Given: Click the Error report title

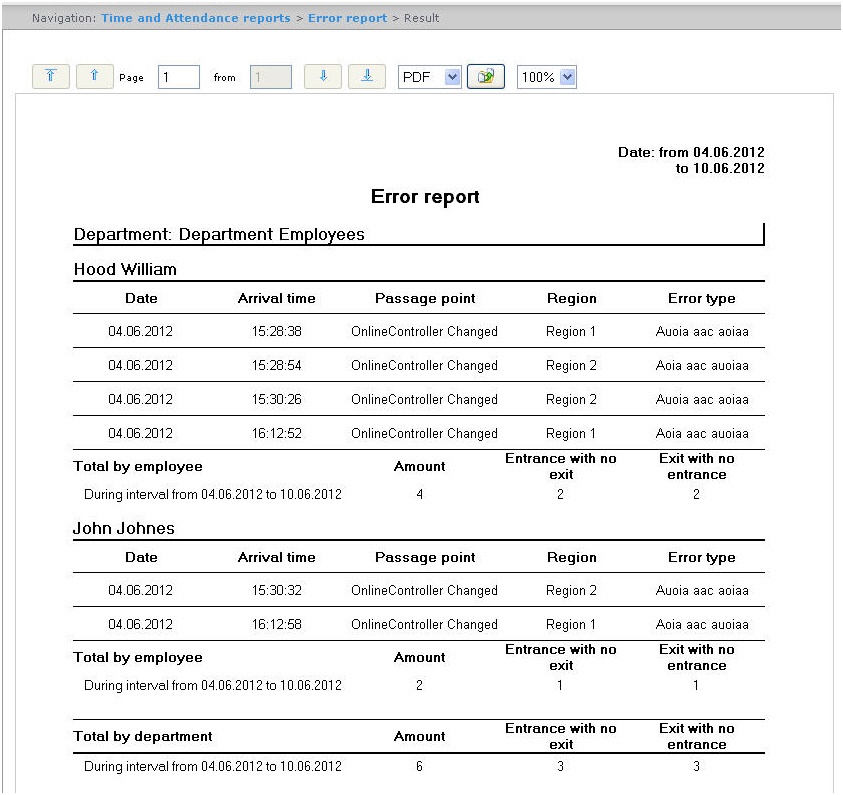Looking at the screenshot, I should tap(425, 197).
